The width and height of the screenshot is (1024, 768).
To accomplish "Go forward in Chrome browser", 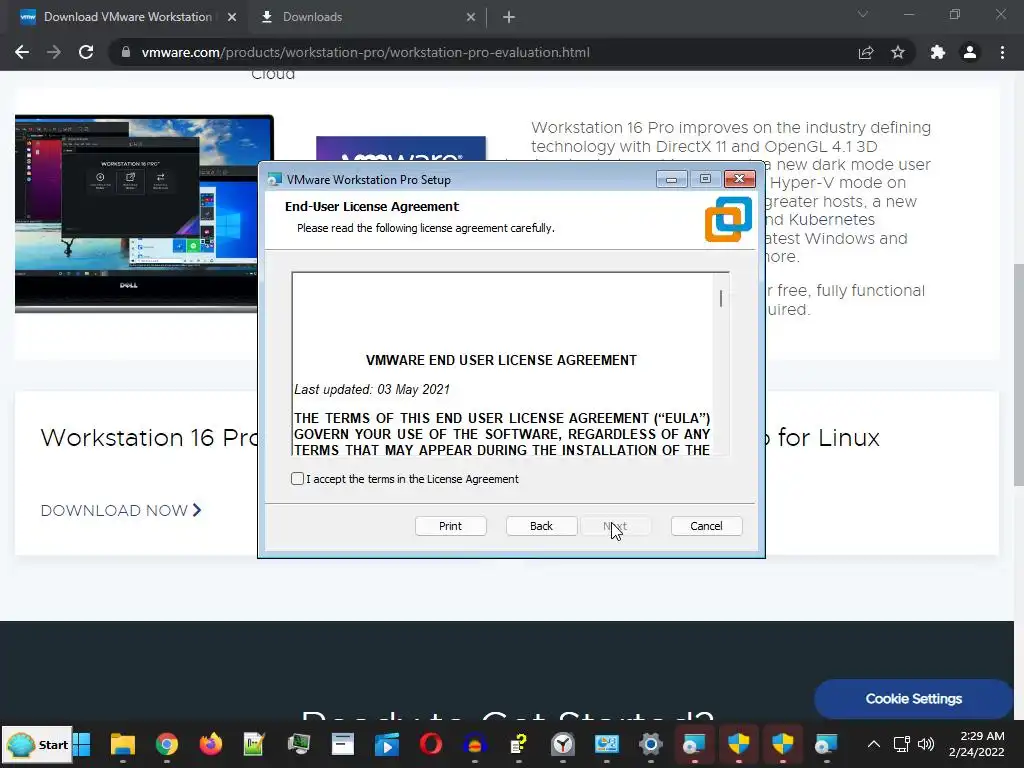I will point(54,52).
